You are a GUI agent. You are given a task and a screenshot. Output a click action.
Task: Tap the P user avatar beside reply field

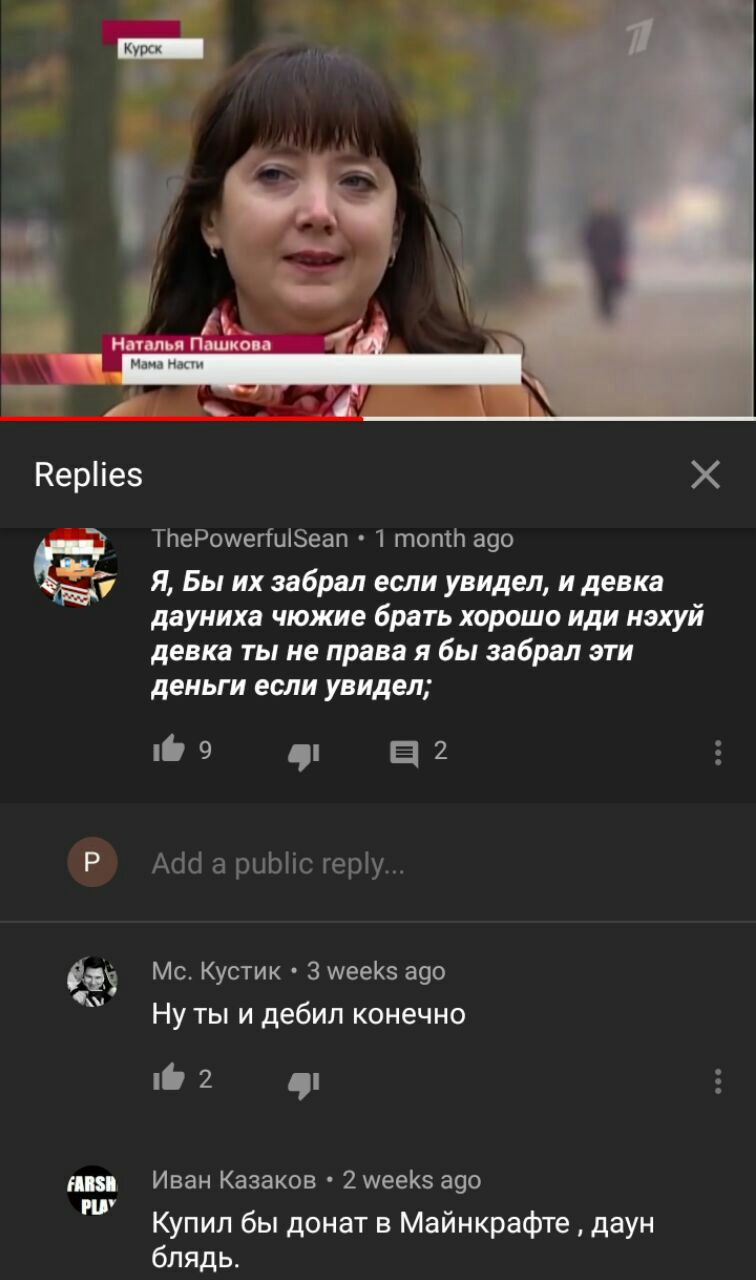[92, 862]
